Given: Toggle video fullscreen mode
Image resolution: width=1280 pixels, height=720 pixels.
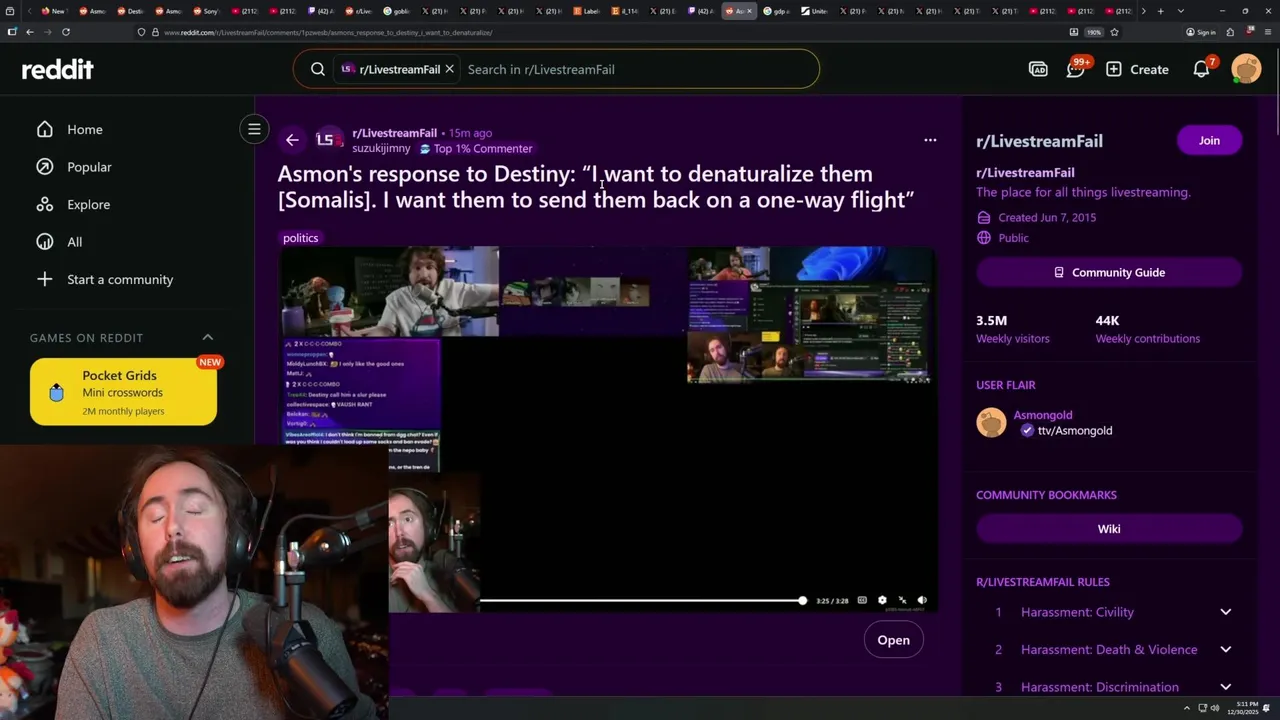Looking at the screenshot, I should (902, 600).
